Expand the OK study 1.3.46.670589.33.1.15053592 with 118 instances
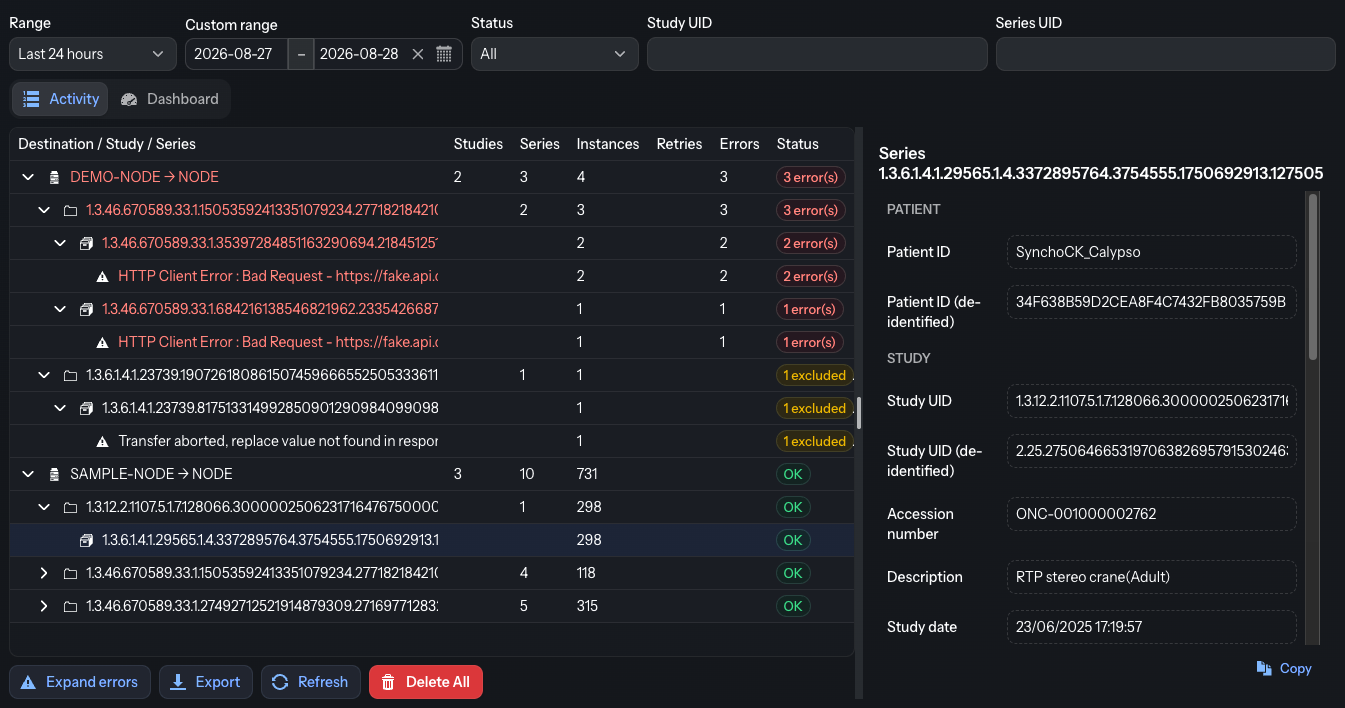Image resolution: width=1345 pixels, height=708 pixels. (44, 573)
